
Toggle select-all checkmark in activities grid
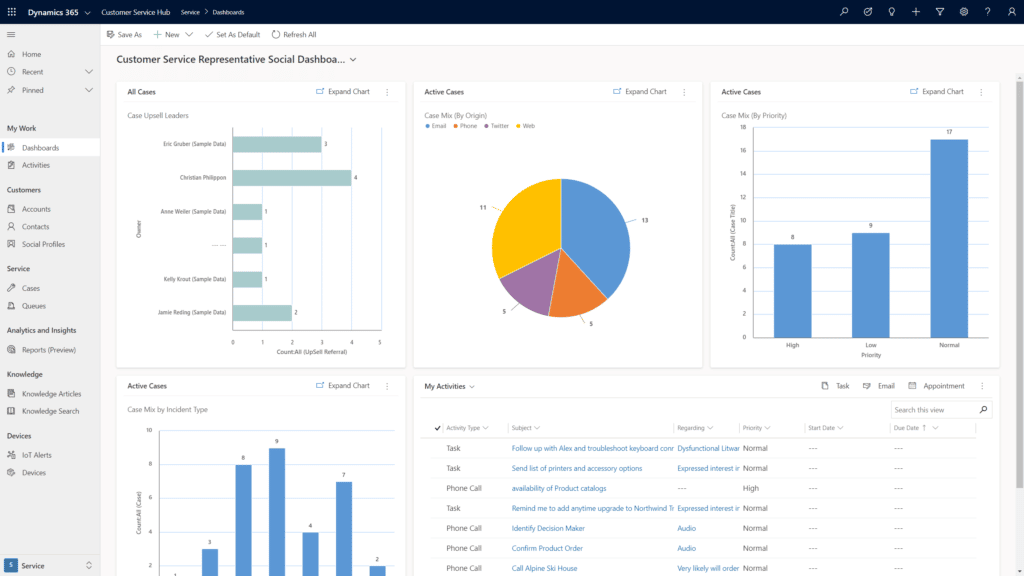438,428
